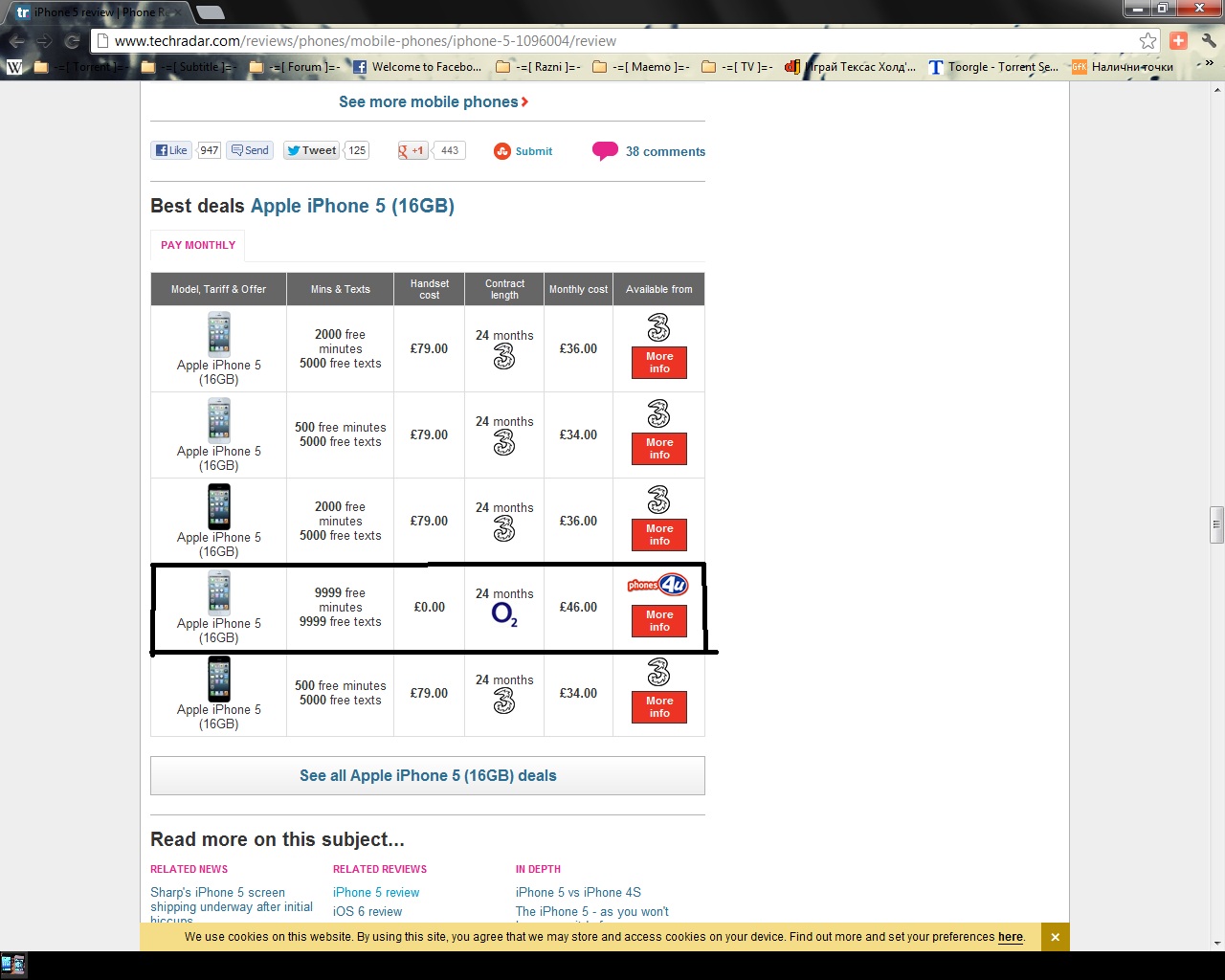The image size is (1225, 980).
Task: Click the browser forward arrow
Action: pyautogui.click(x=44, y=41)
